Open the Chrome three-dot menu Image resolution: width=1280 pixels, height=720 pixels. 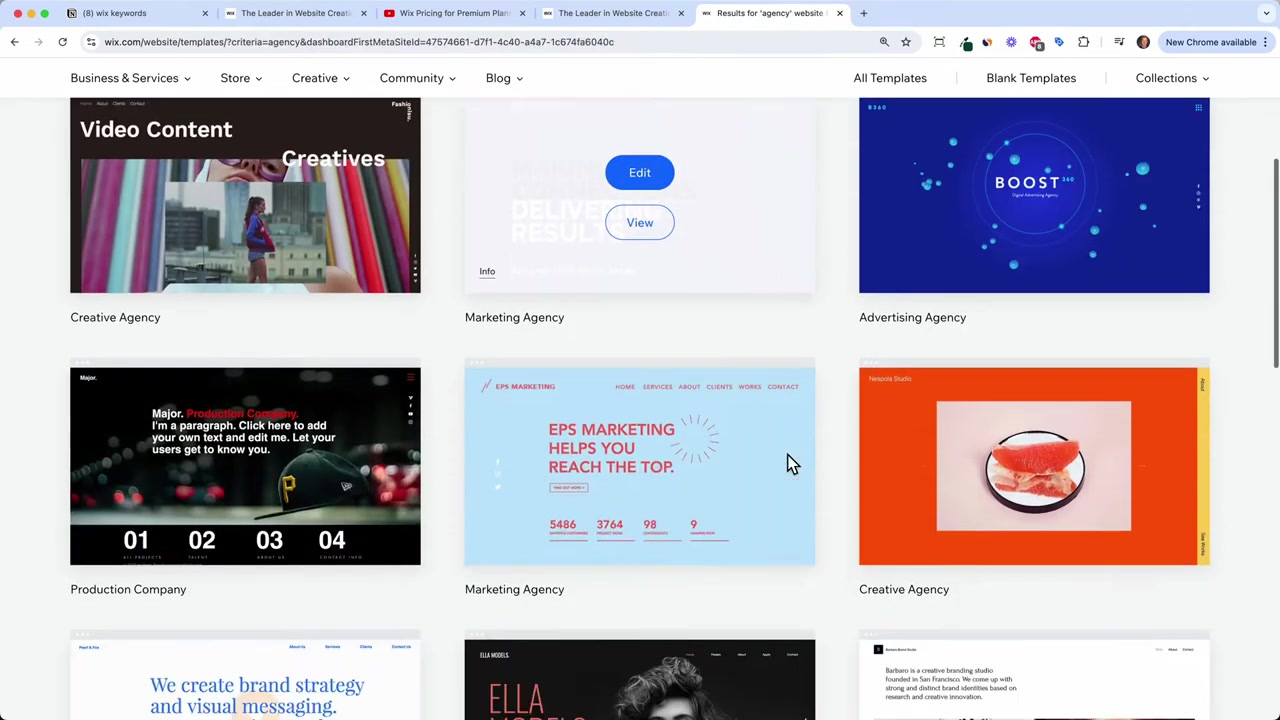pos(1265,42)
